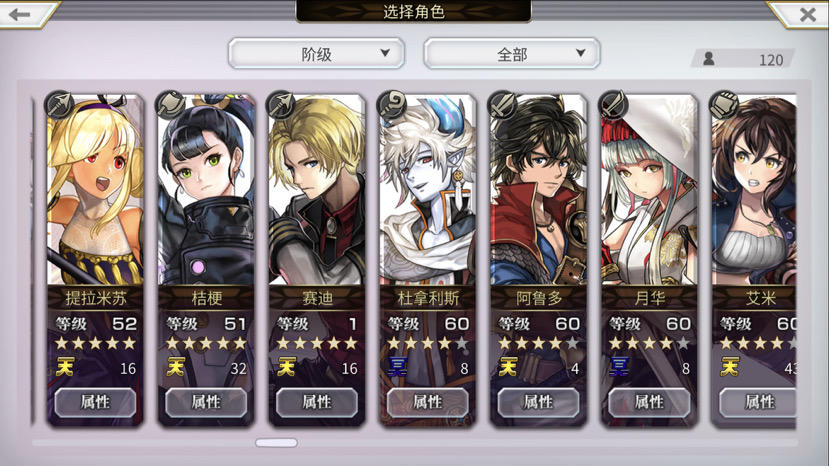The height and width of the screenshot is (466, 829).
Task: Open 属性 for 提拉米苏
Action: coord(95,402)
